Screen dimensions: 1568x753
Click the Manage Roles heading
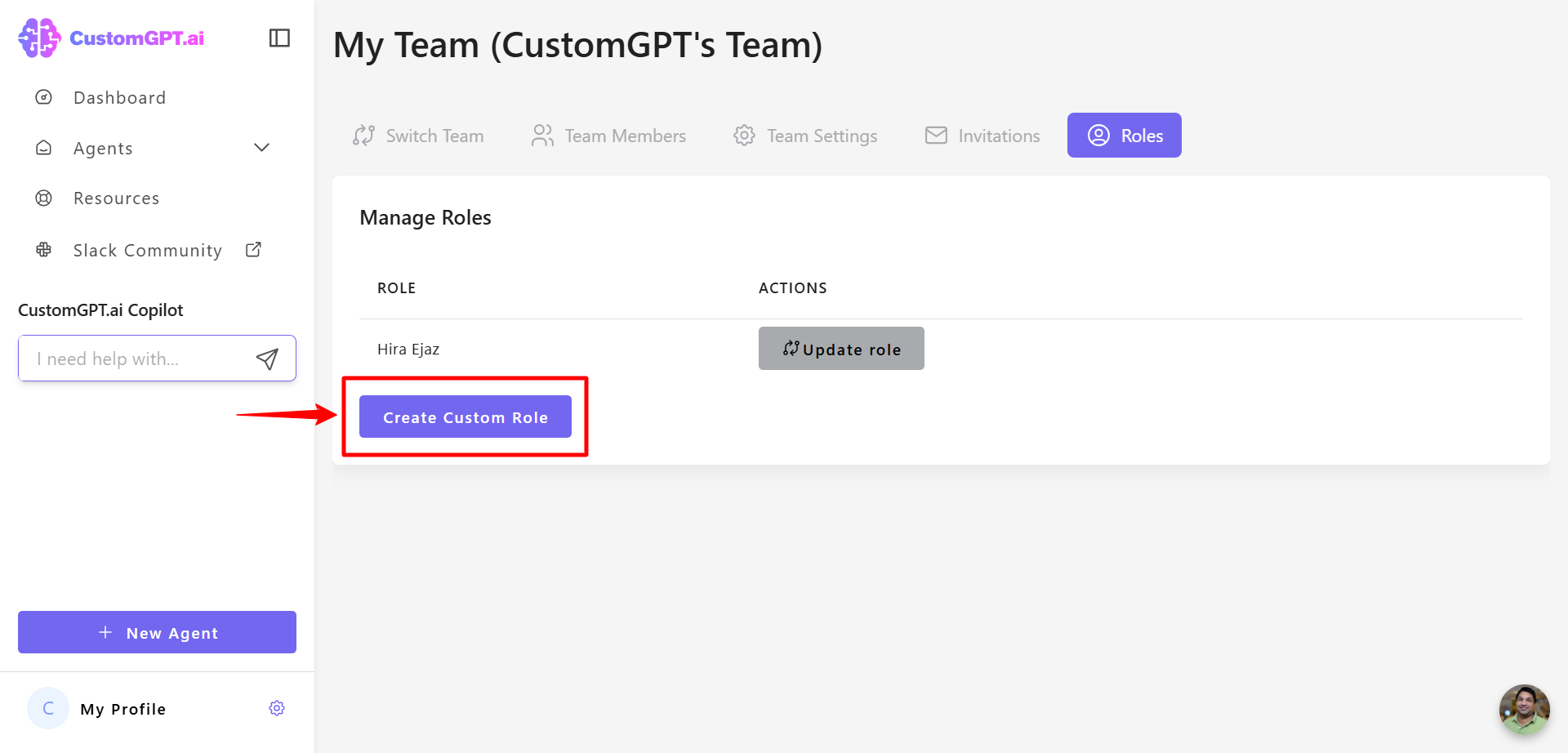(425, 218)
